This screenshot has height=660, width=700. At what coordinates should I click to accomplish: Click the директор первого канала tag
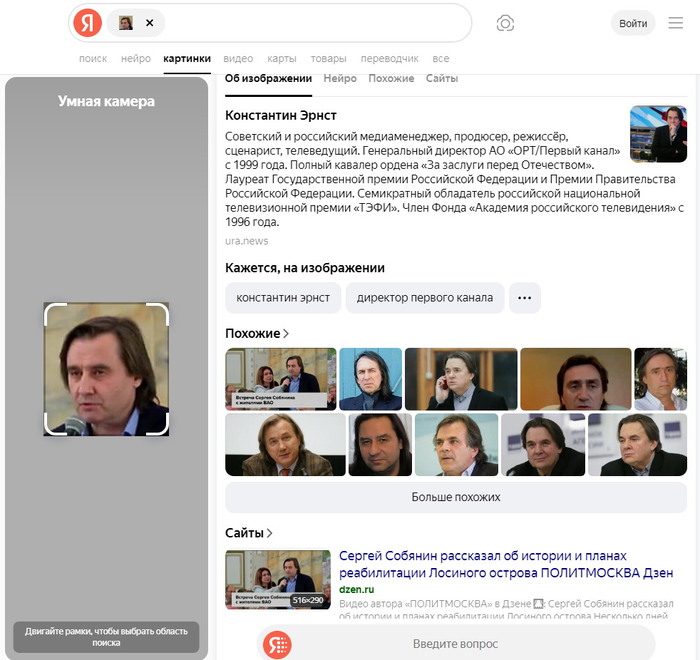(424, 298)
